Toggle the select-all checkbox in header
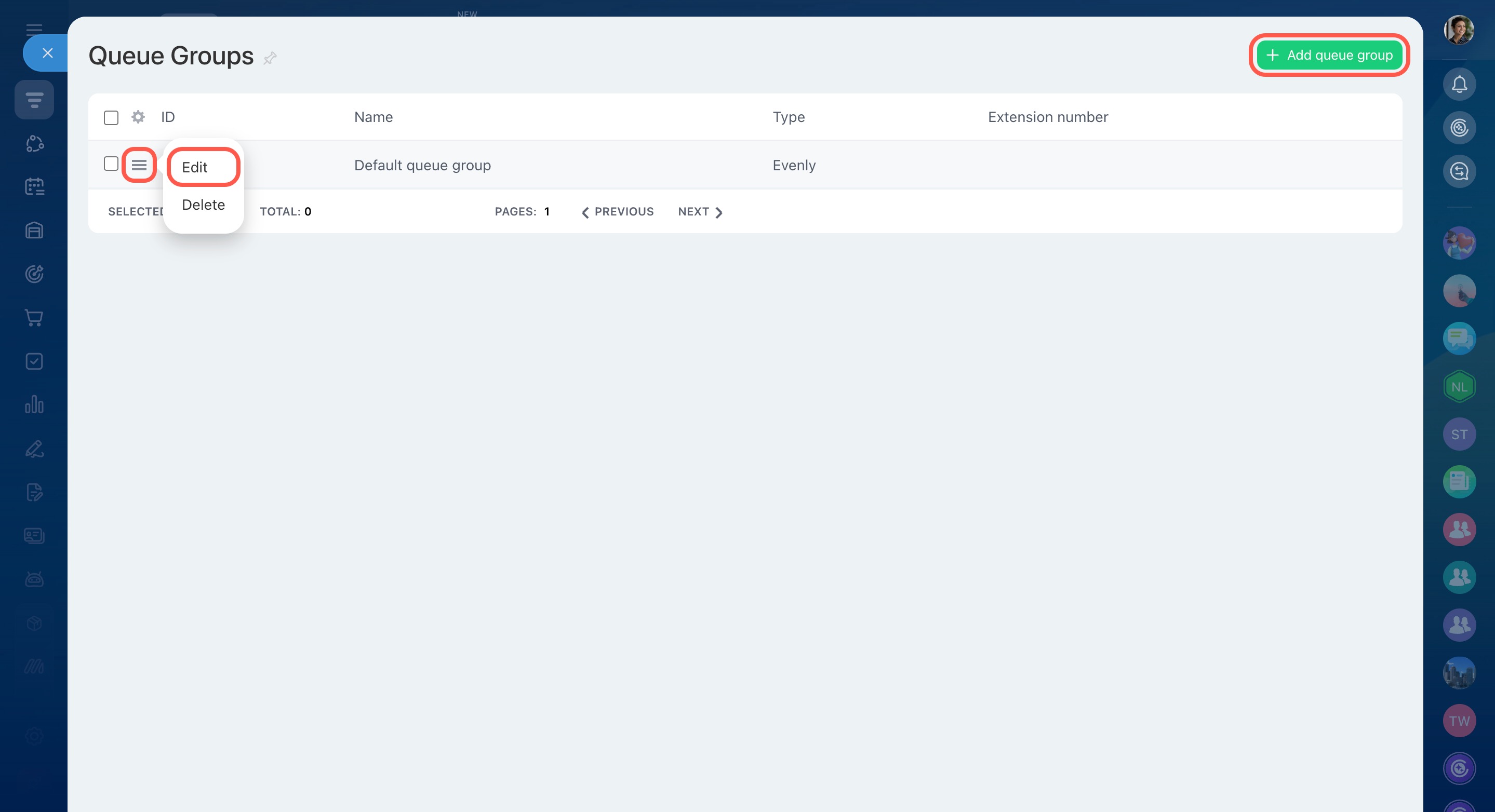Screen dimensions: 1495x812 (111, 118)
